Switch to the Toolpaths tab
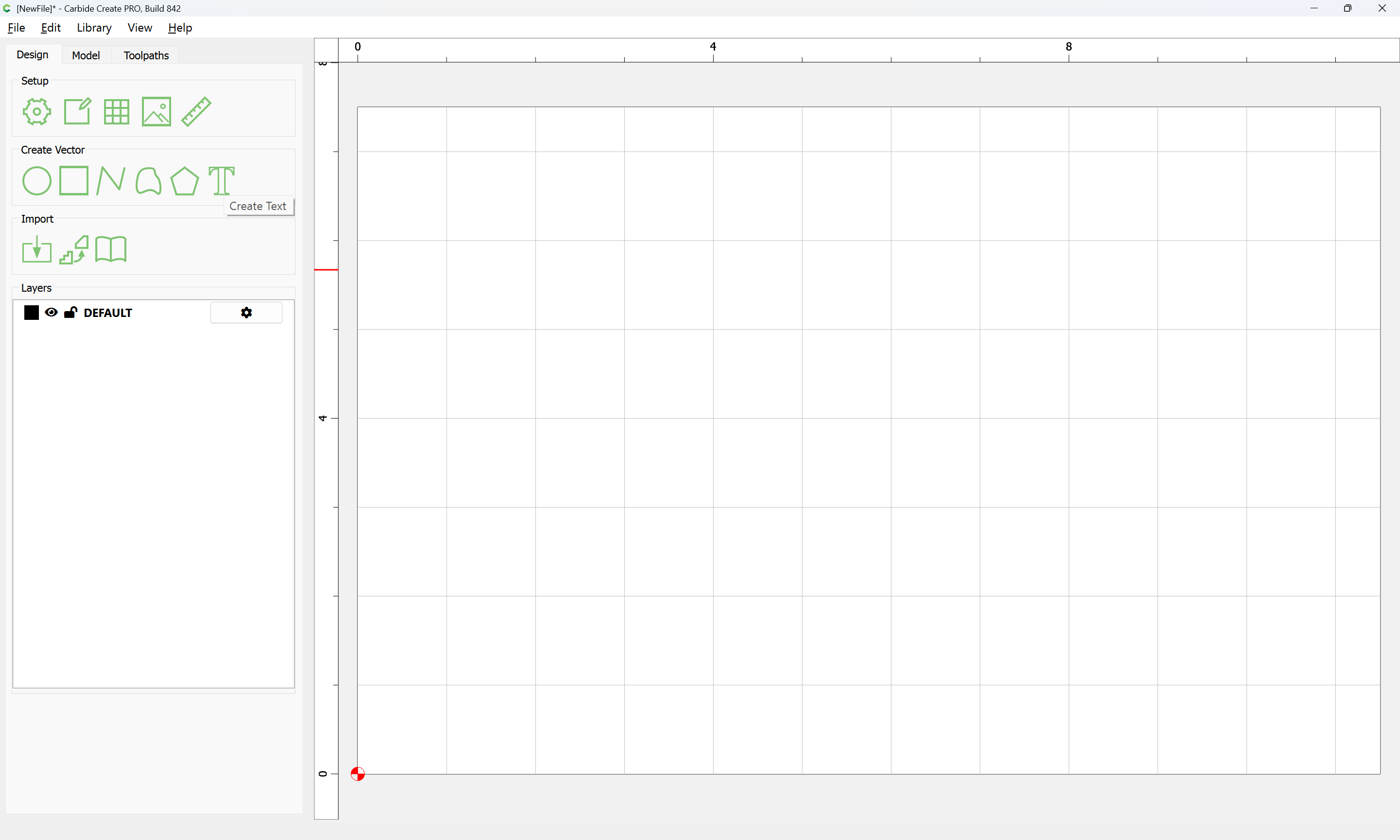The image size is (1400, 840). tap(146, 55)
